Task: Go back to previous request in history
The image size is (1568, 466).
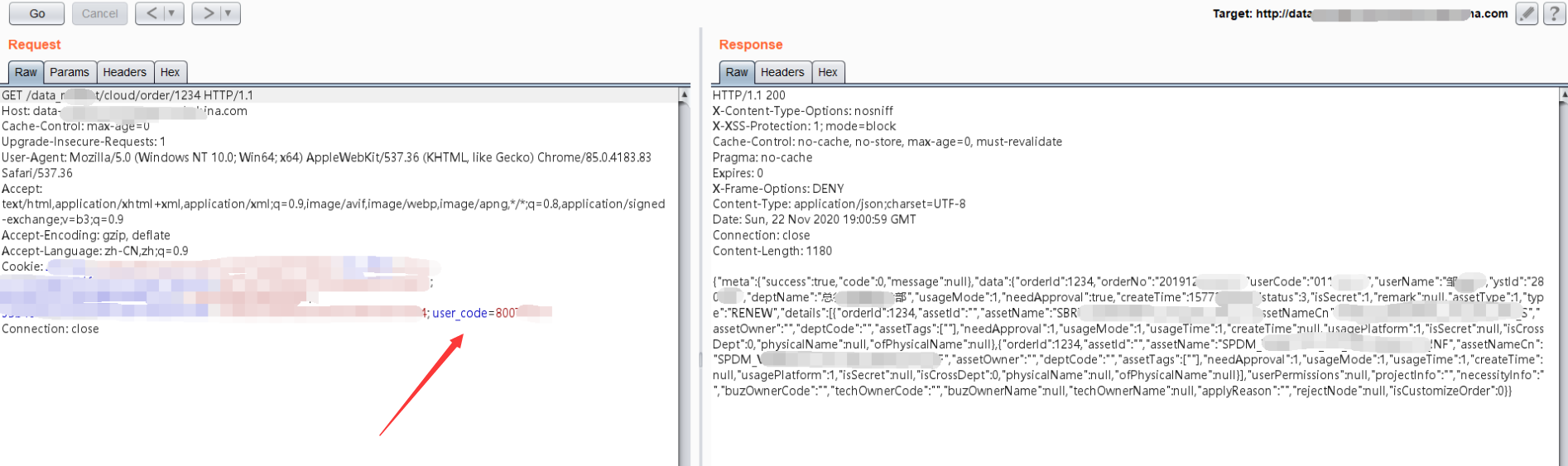Action: (x=151, y=13)
